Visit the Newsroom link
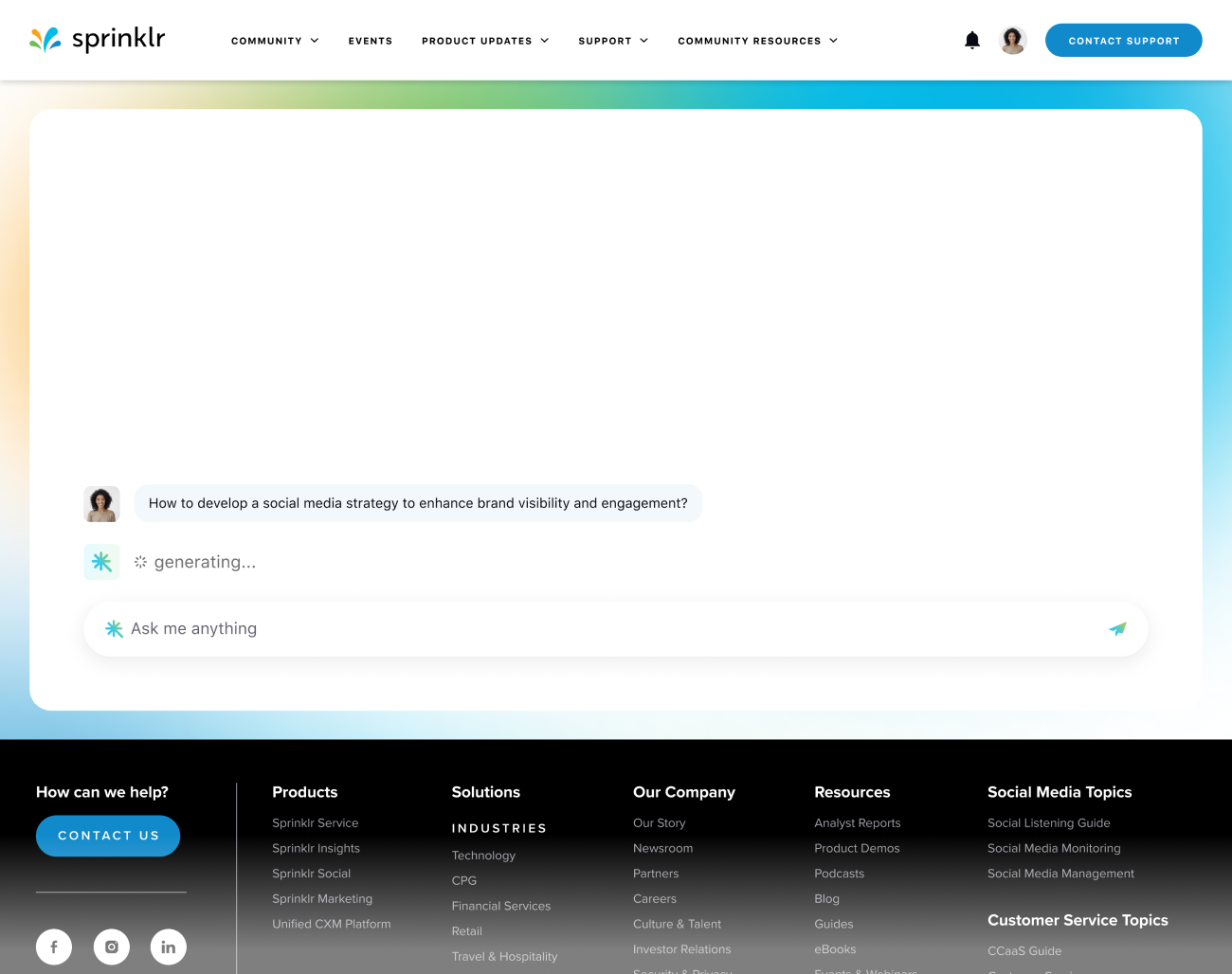1232x974 pixels. 662,848
